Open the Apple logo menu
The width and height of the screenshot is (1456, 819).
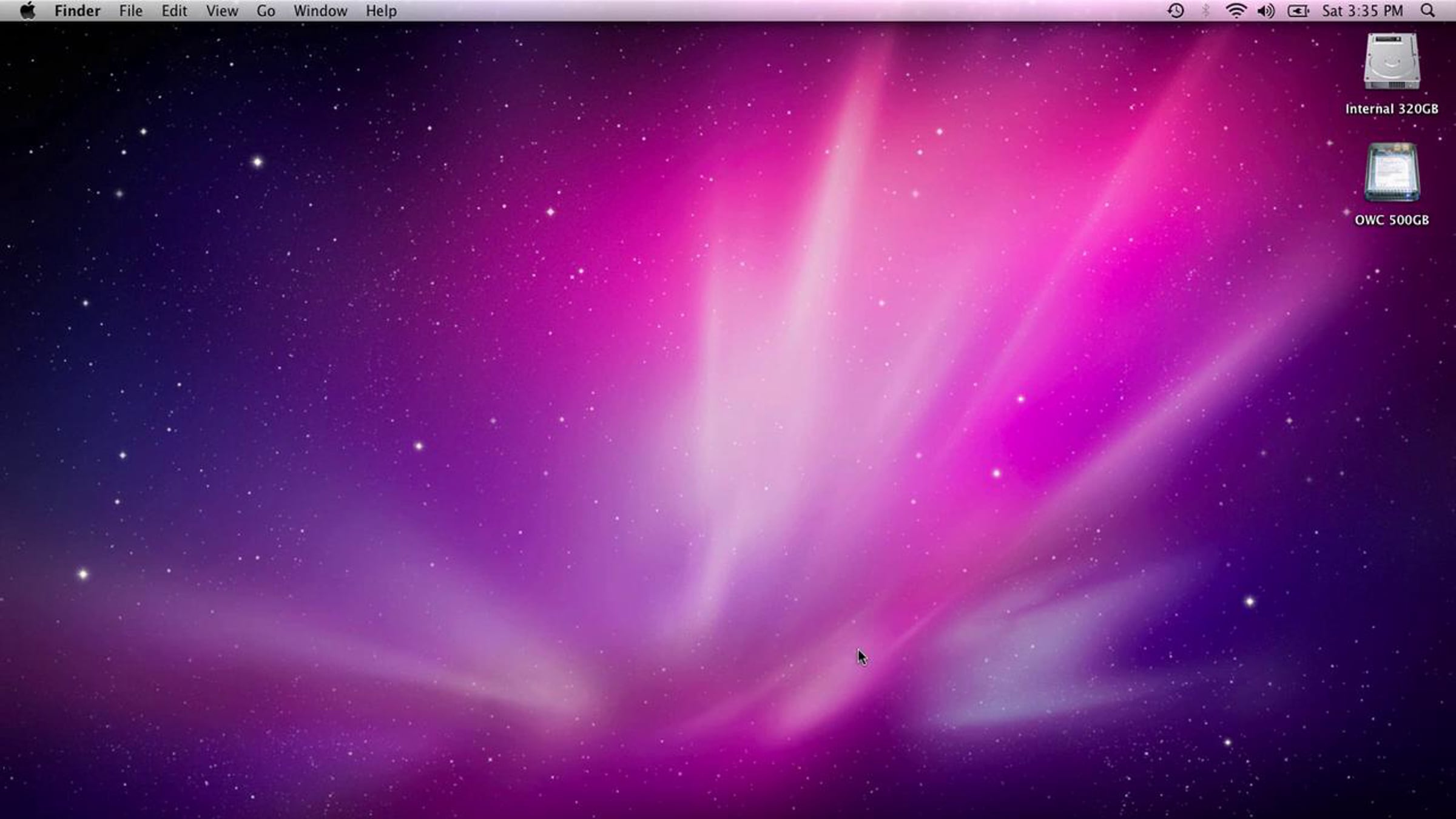[27, 11]
